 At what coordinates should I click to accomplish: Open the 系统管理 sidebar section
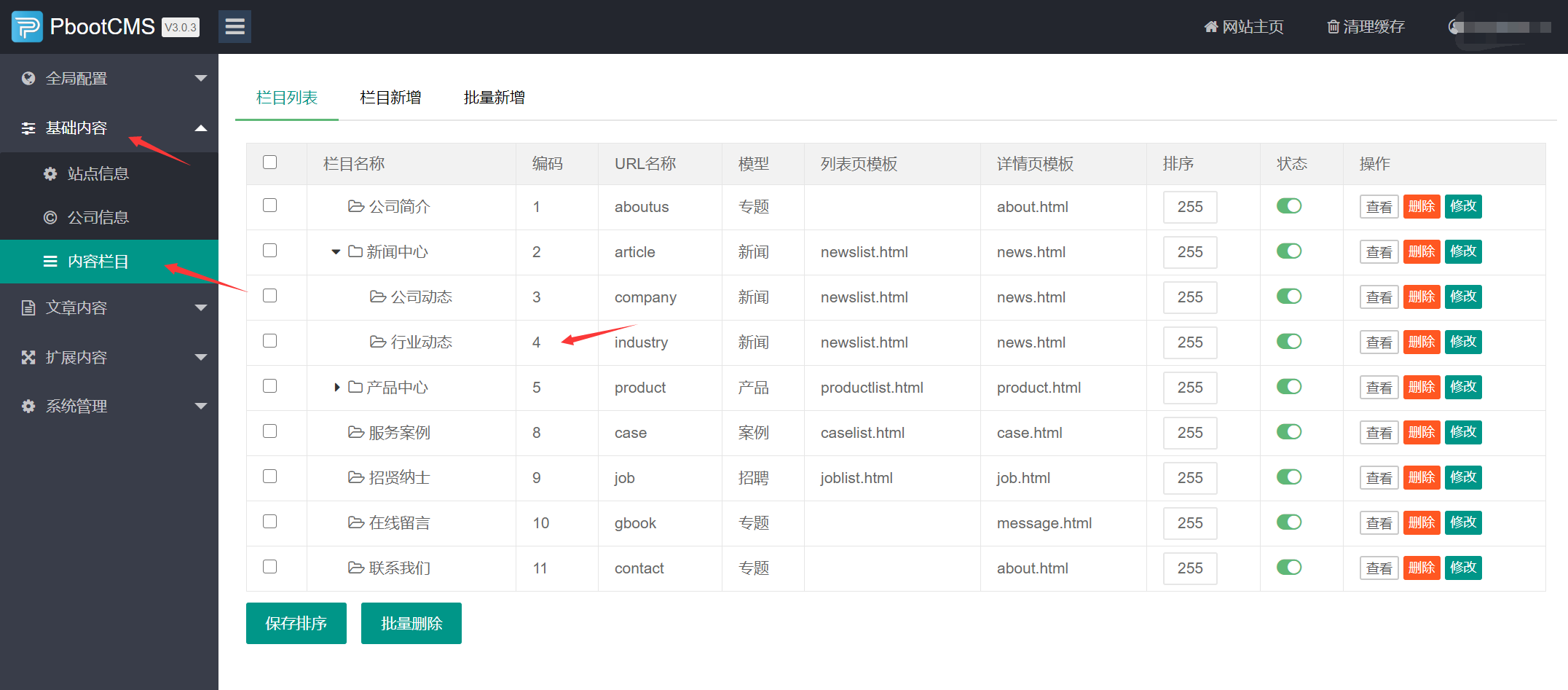coord(77,406)
